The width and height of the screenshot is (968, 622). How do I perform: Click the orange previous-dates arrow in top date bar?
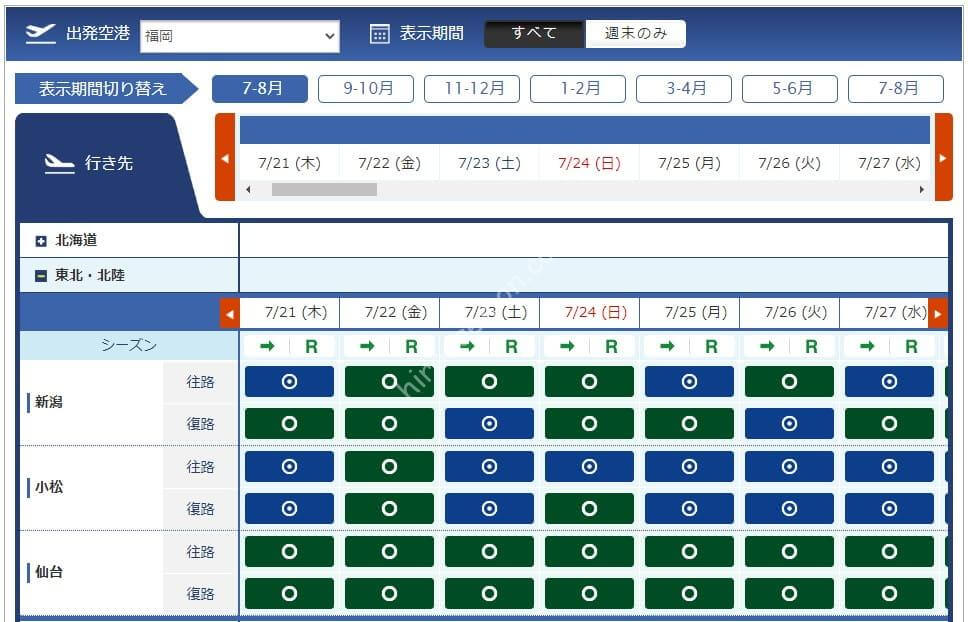pyautogui.click(x=225, y=157)
